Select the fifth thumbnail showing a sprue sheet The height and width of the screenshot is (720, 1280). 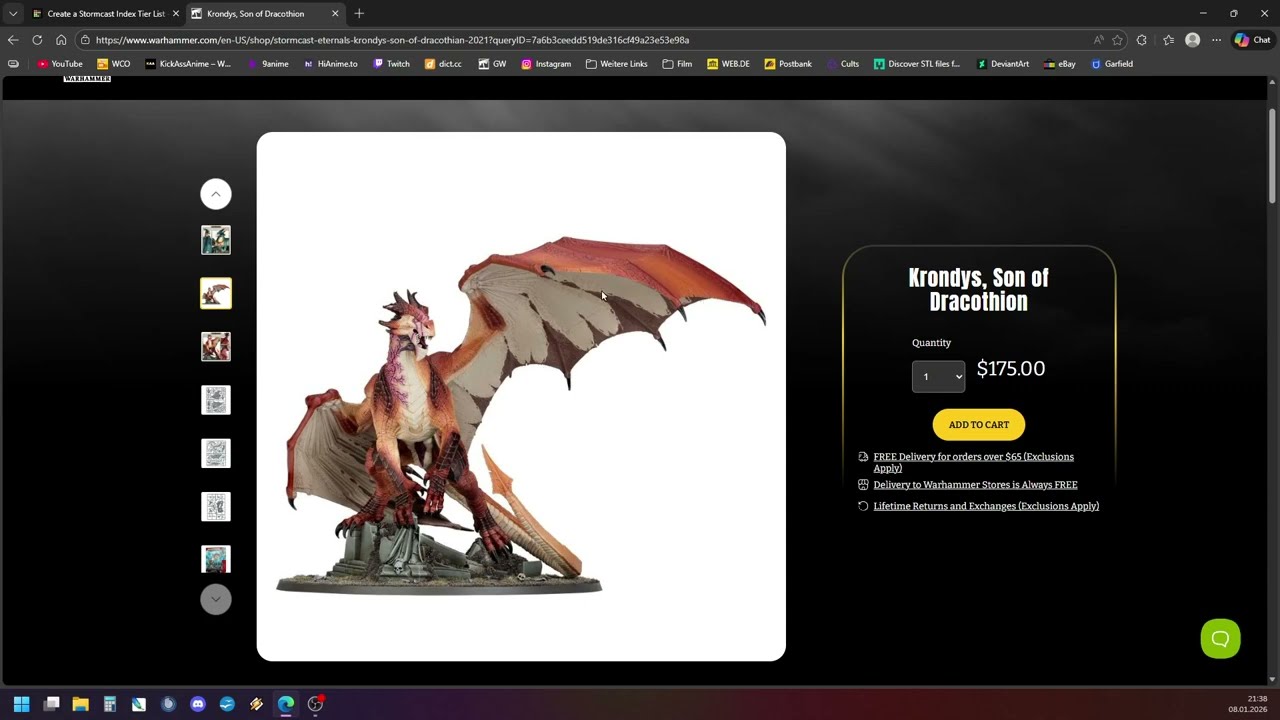(216, 453)
